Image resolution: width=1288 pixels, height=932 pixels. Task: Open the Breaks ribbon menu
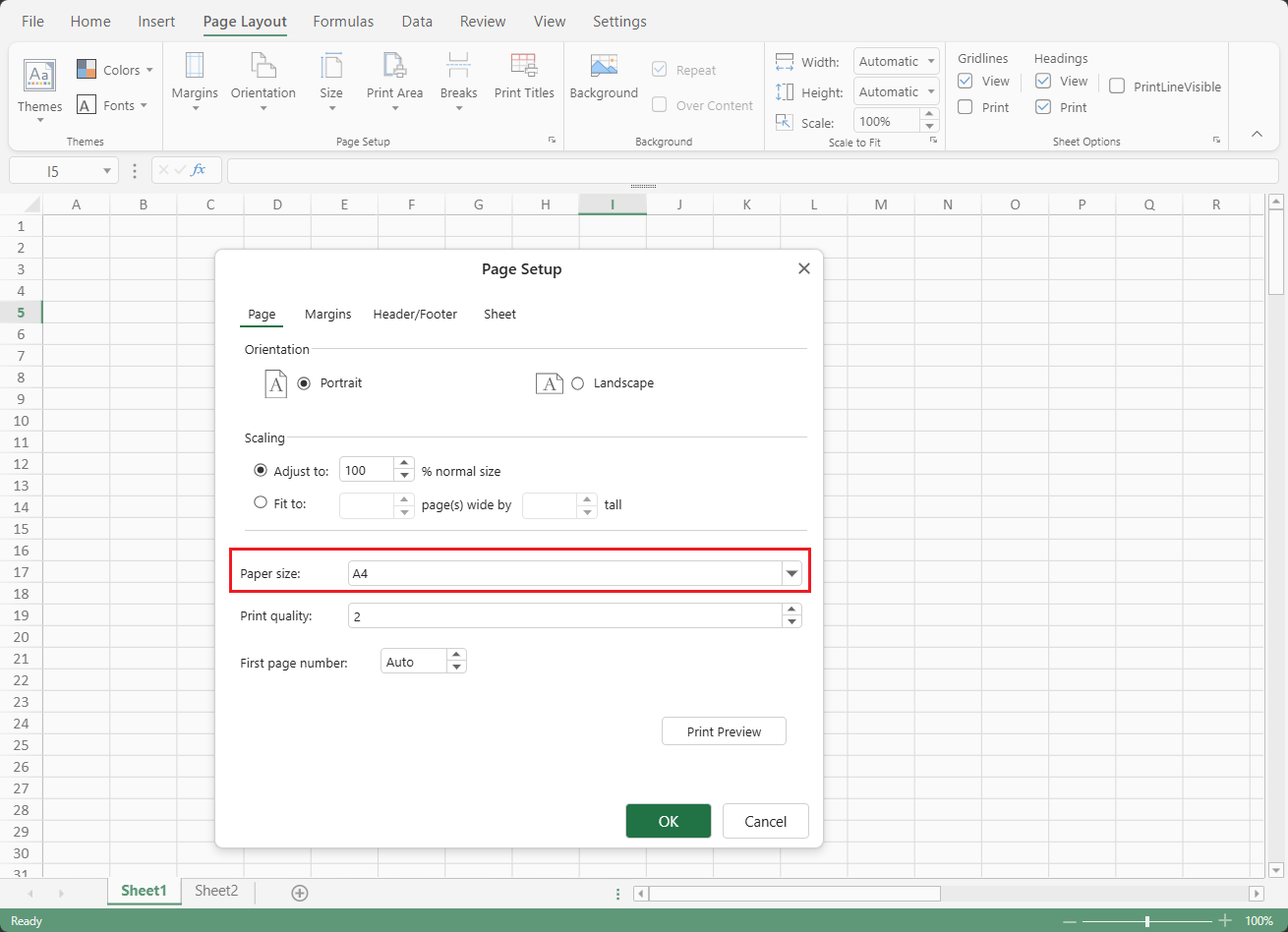pyautogui.click(x=458, y=83)
